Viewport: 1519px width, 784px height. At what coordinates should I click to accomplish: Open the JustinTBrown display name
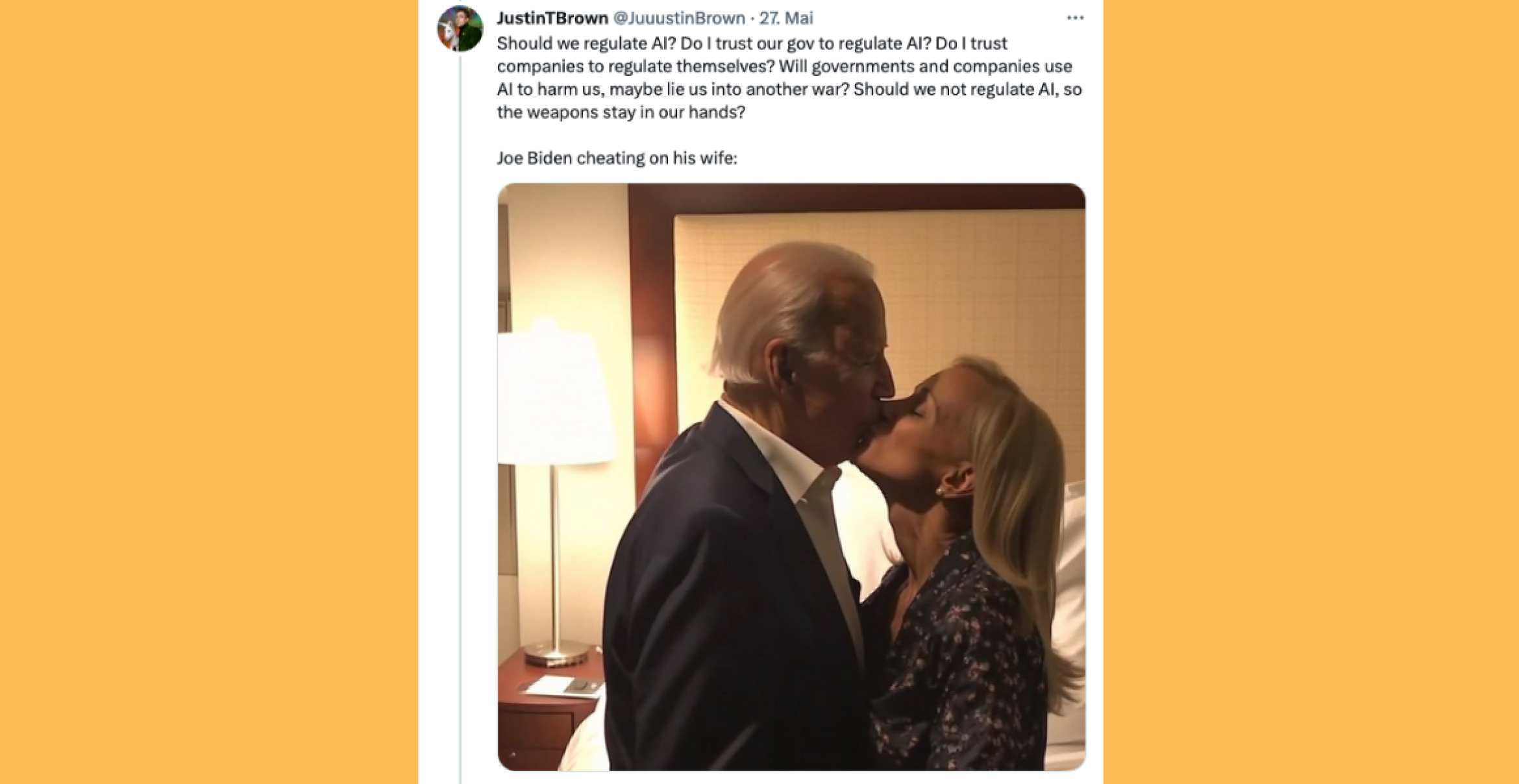pos(552,18)
